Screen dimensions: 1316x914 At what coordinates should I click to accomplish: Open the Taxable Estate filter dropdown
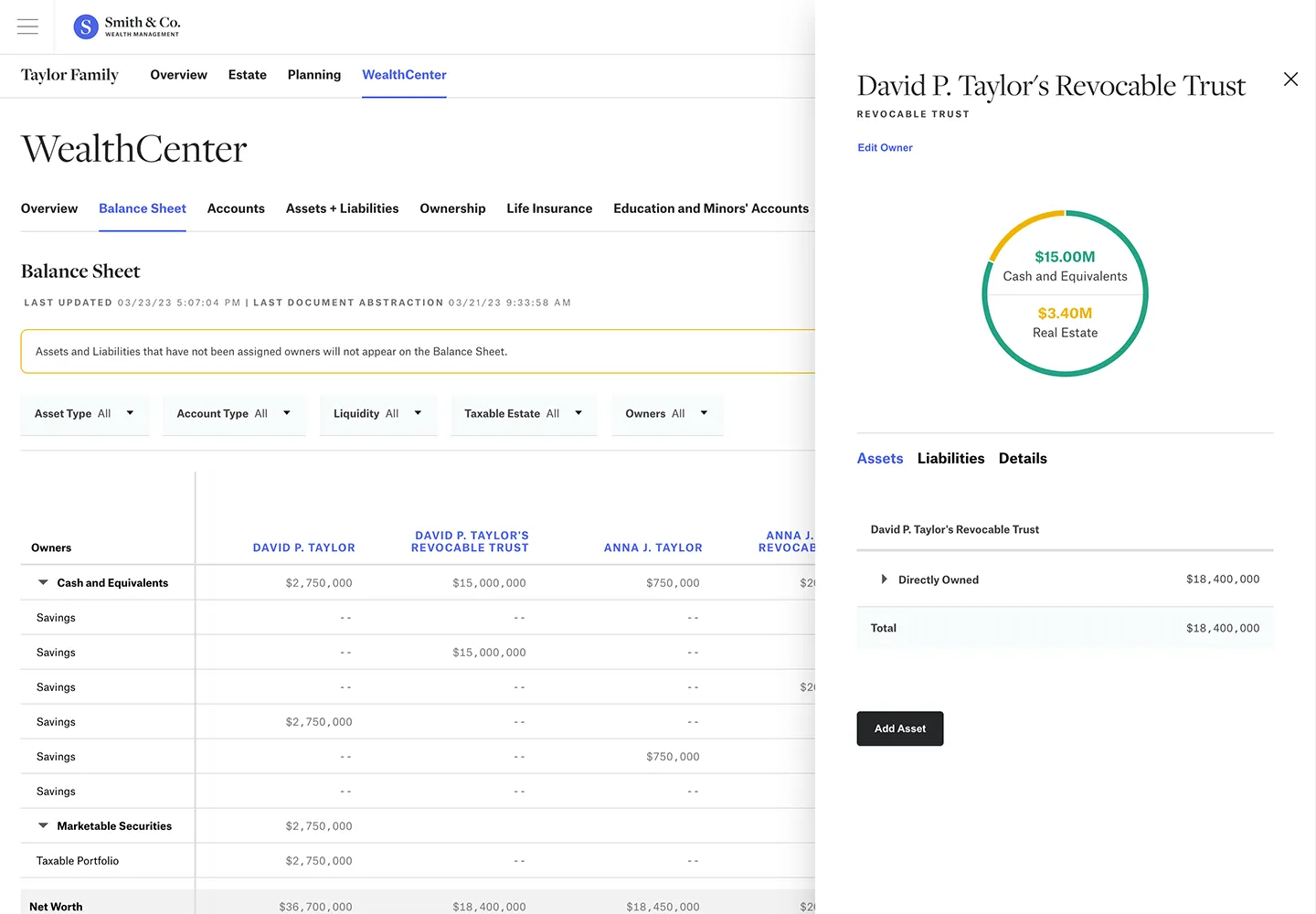524,414
